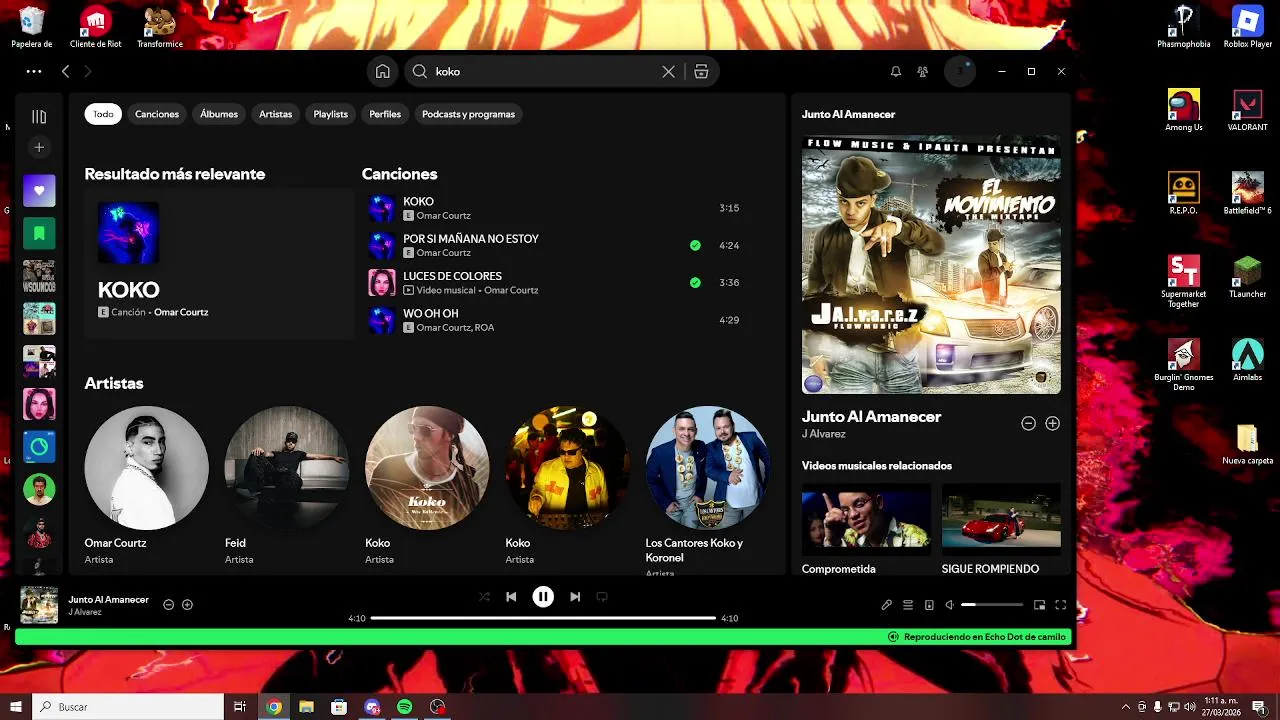Mute with the speaker icon

point(950,605)
